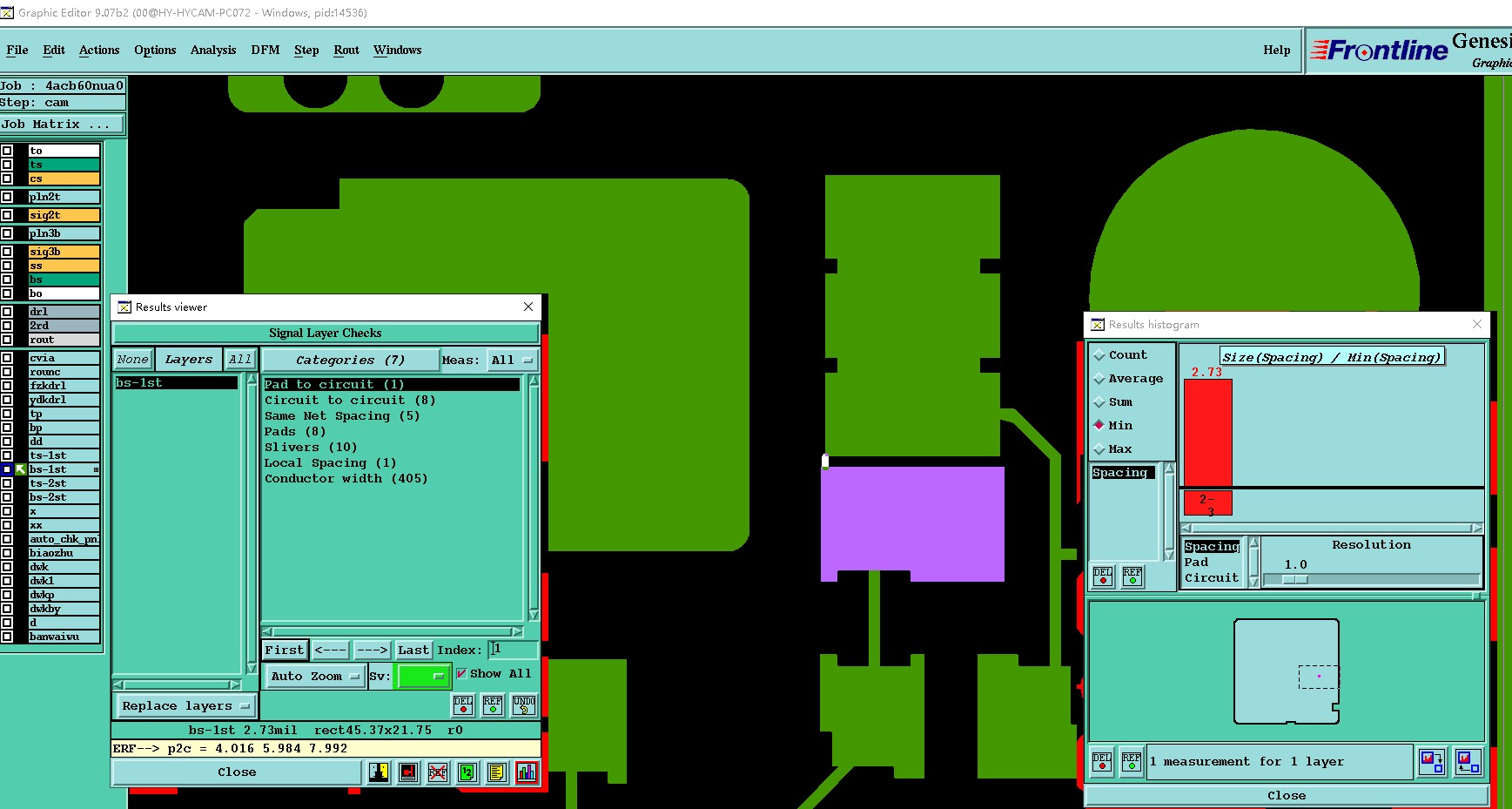Open the Sv green color dropdown
The height and width of the screenshot is (809, 1512).
(x=422, y=676)
